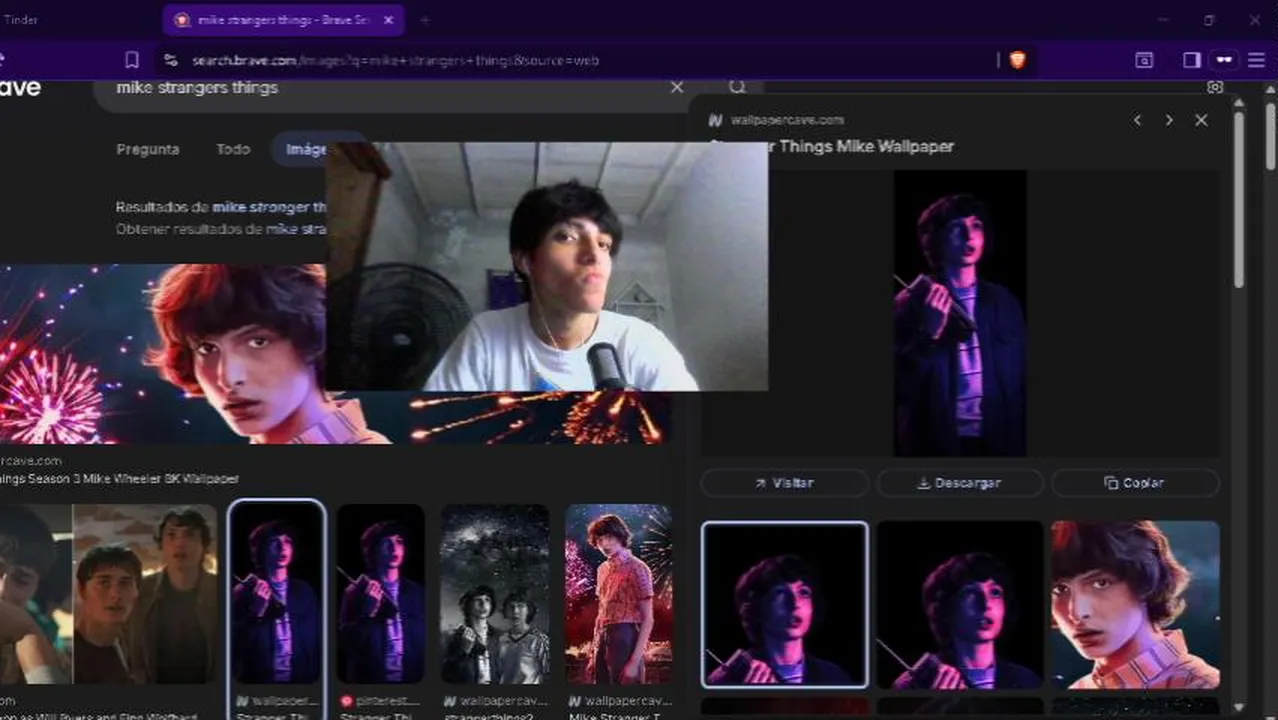The height and width of the screenshot is (720, 1278).
Task: Click the Visitar button
Action: click(785, 483)
